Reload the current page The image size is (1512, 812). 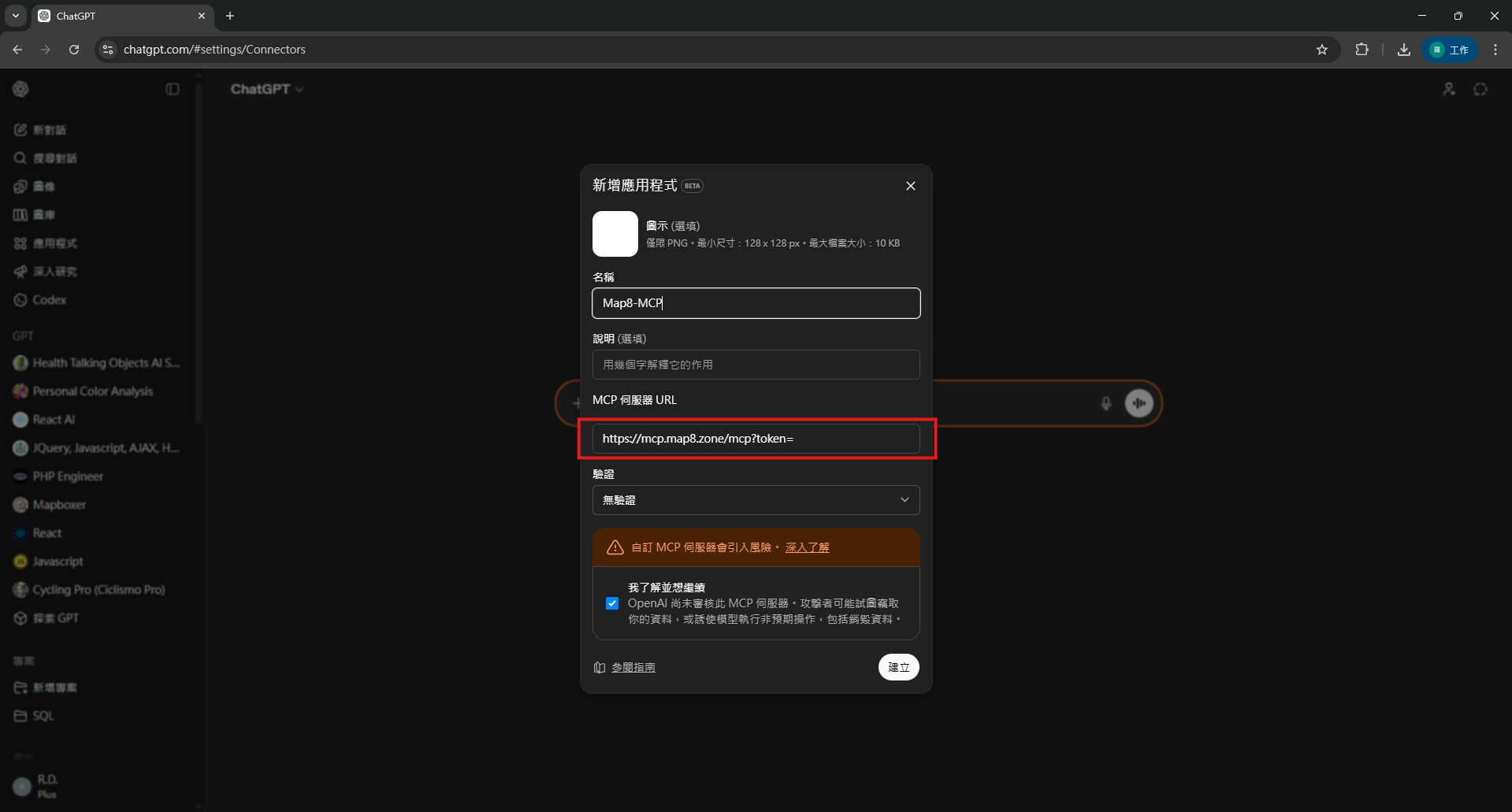(x=74, y=50)
